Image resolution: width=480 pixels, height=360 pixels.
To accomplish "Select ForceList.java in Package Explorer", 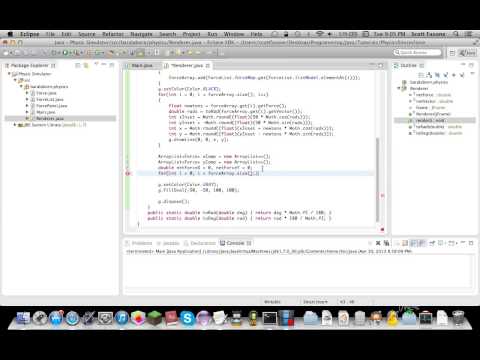I will click(x=50, y=99).
